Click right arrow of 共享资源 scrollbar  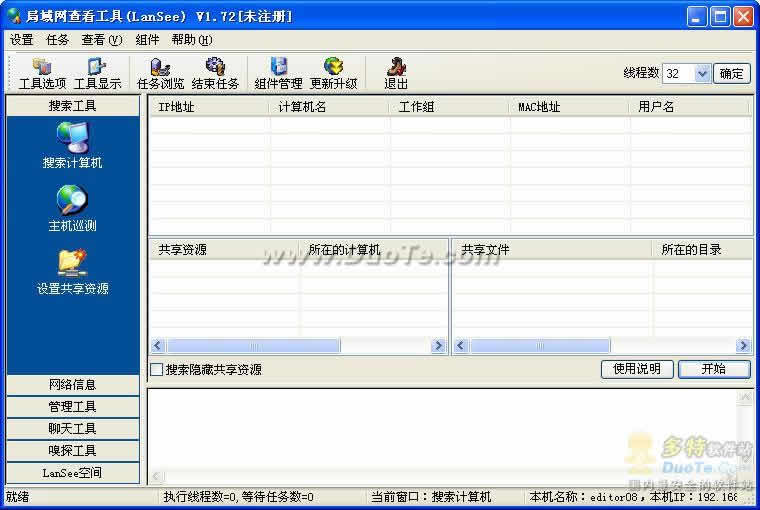click(438, 345)
